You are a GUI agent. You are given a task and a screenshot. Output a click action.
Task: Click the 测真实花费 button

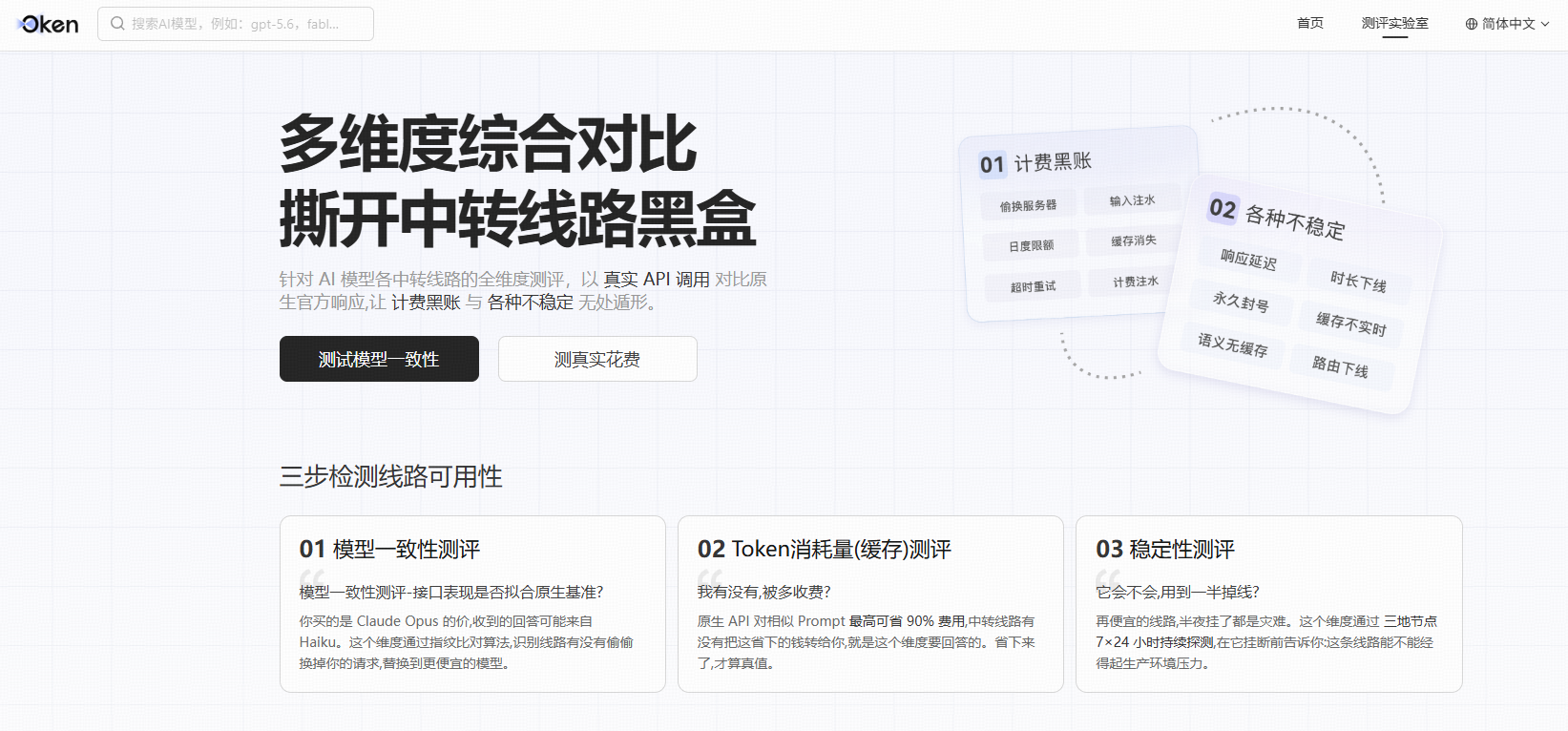pos(597,359)
